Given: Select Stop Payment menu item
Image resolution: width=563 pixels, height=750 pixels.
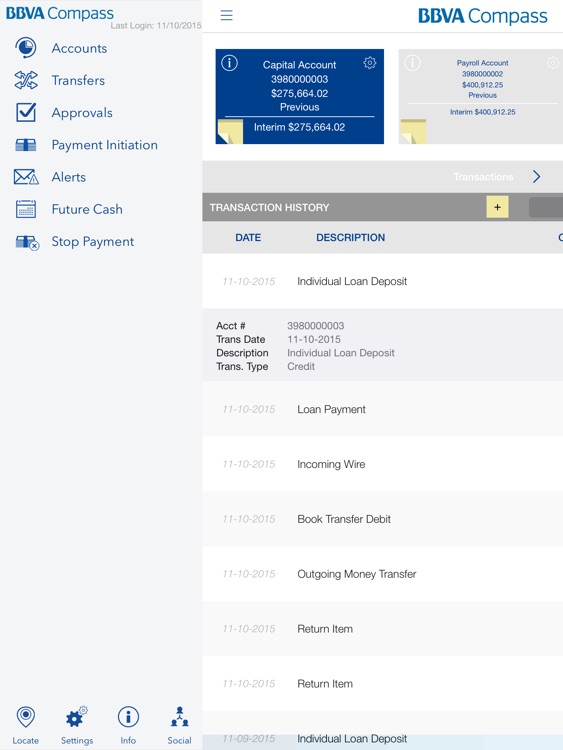Looking at the screenshot, I should click(93, 242).
